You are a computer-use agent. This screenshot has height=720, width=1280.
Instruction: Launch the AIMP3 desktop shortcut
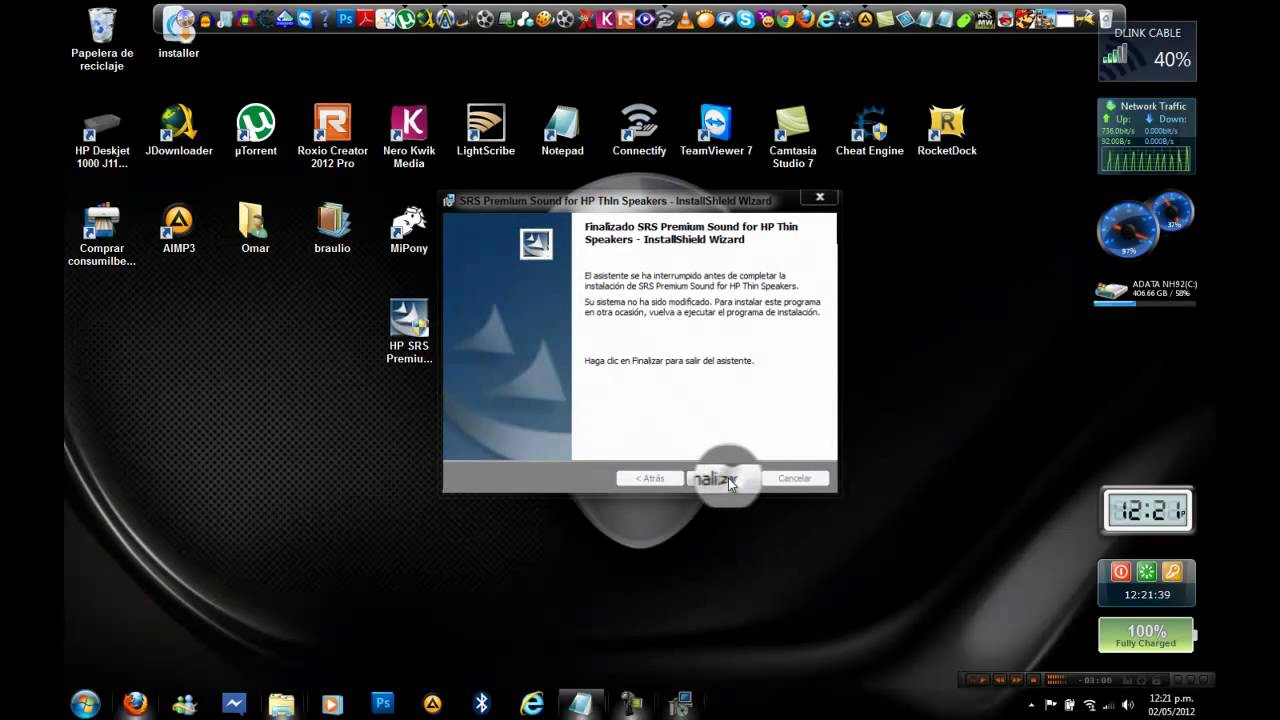[179, 229]
